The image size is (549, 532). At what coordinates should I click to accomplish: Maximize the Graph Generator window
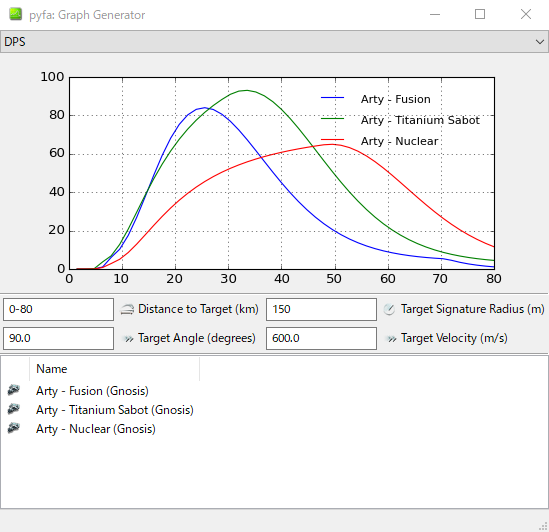pyautogui.click(x=480, y=14)
